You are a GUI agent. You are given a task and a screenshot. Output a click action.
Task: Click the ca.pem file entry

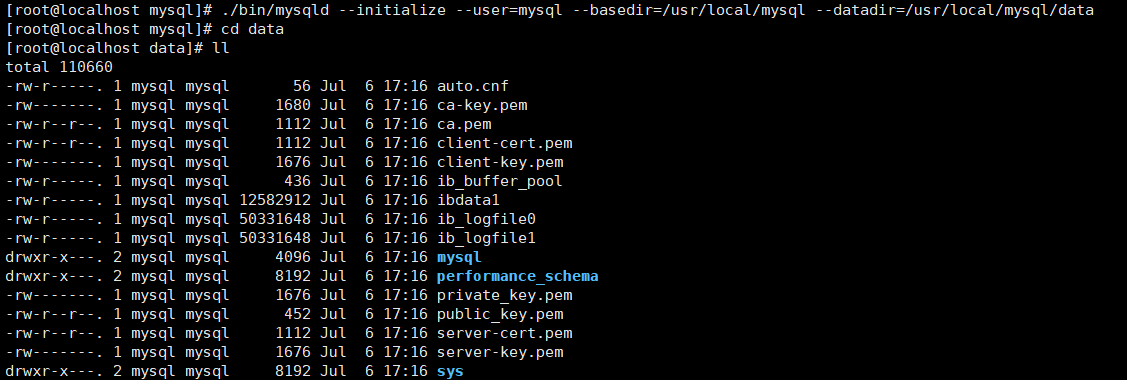click(x=464, y=124)
